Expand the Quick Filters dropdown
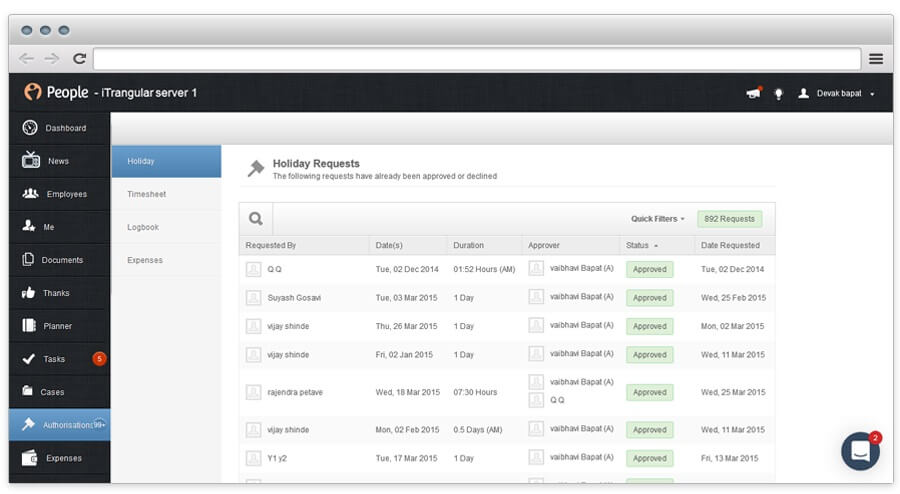The height and width of the screenshot is (494, 900). coord(658,219)
